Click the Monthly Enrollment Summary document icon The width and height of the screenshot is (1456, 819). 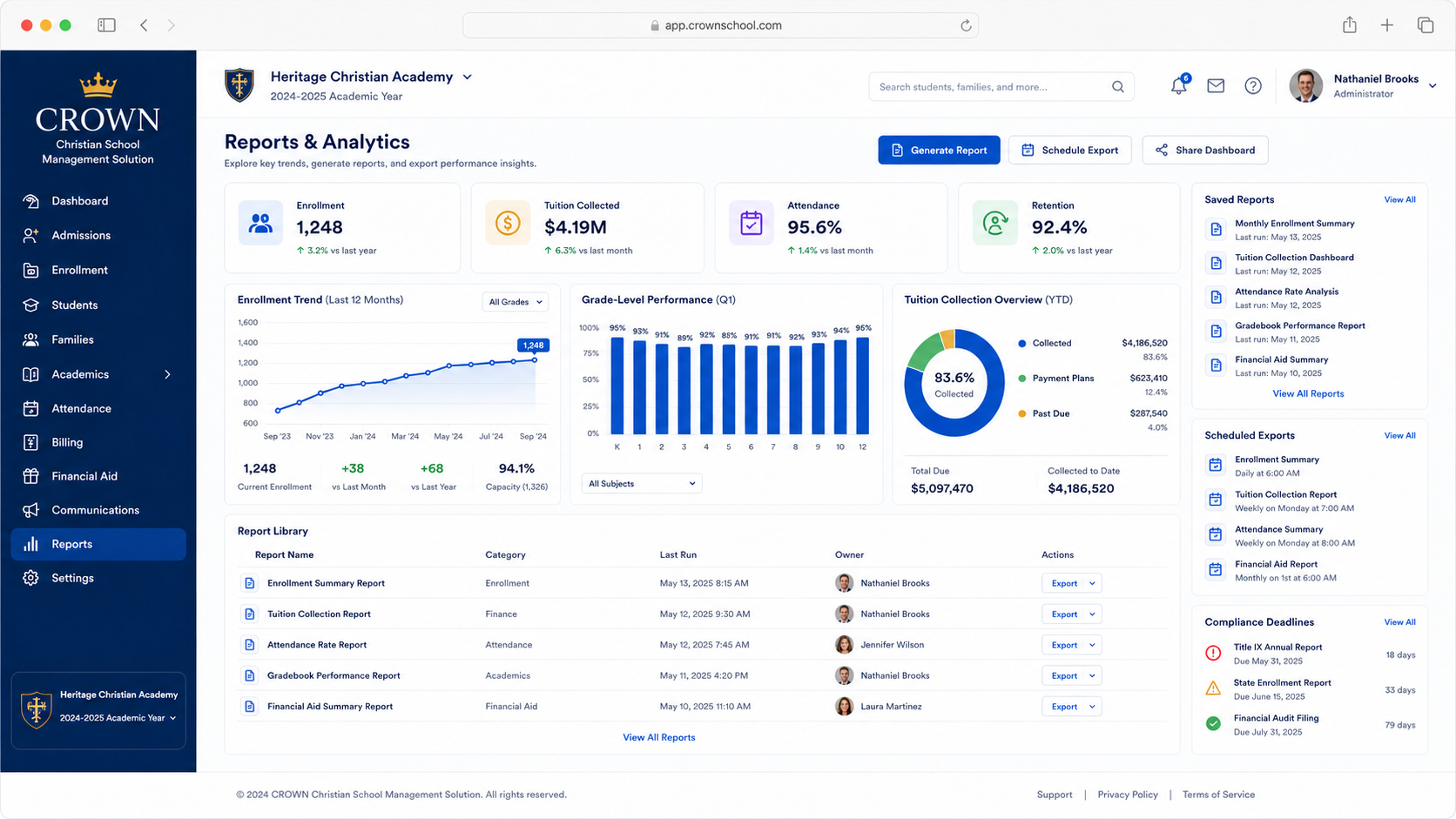(x=1216, y=230)
